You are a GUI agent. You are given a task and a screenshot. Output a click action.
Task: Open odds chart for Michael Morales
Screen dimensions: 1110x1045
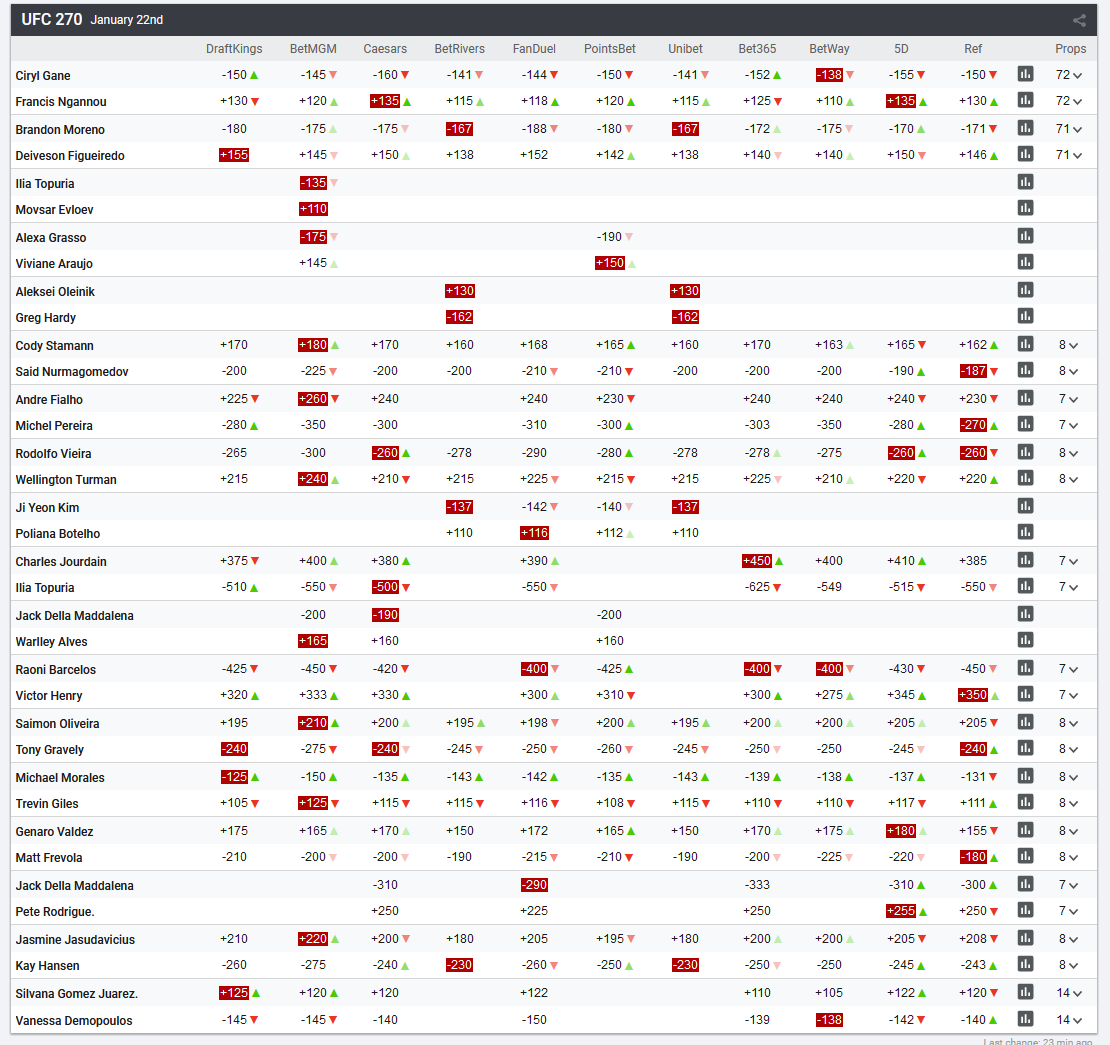[x=1025, y=776]
